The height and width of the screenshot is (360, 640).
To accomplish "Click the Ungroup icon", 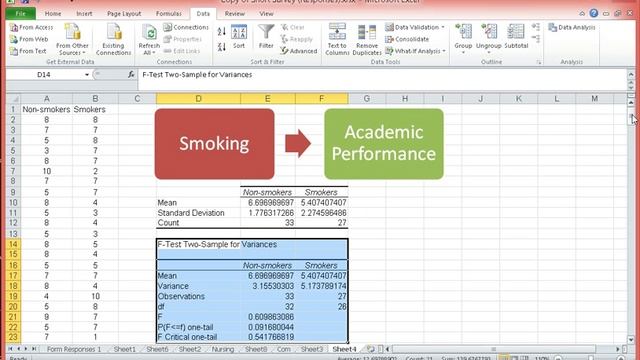I will point(489,32).
